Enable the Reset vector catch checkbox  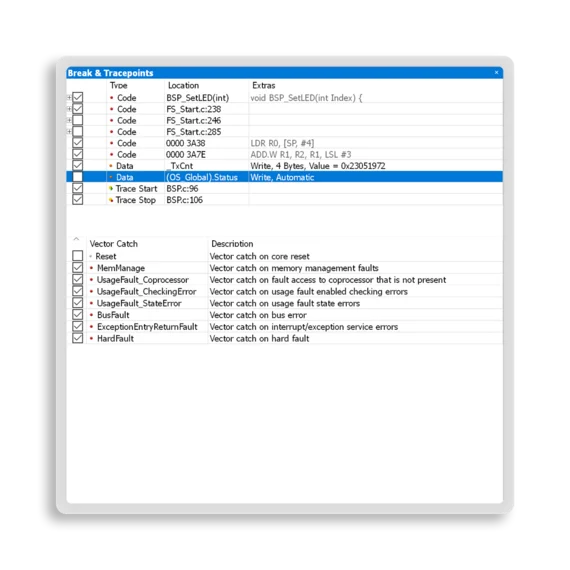click(x=77, y=256)
